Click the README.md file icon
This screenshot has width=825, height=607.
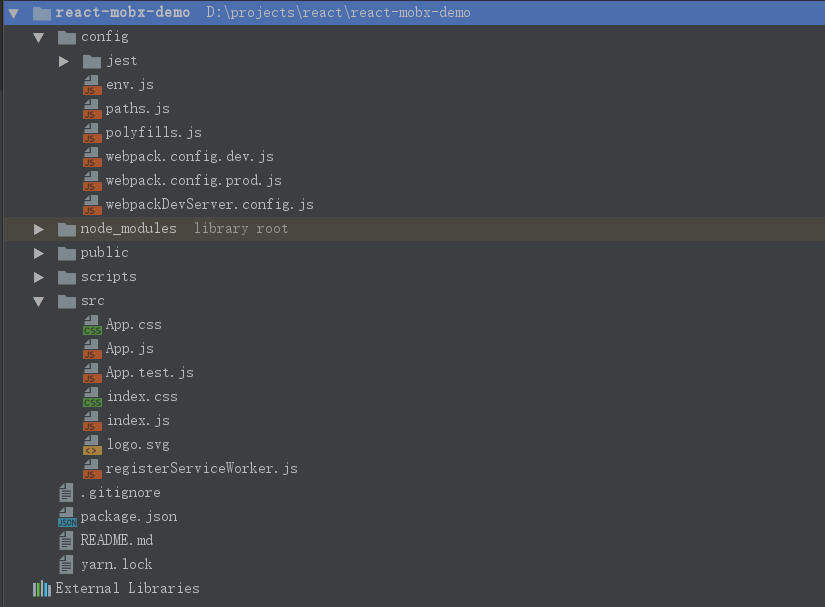click(x=66, y=541)
